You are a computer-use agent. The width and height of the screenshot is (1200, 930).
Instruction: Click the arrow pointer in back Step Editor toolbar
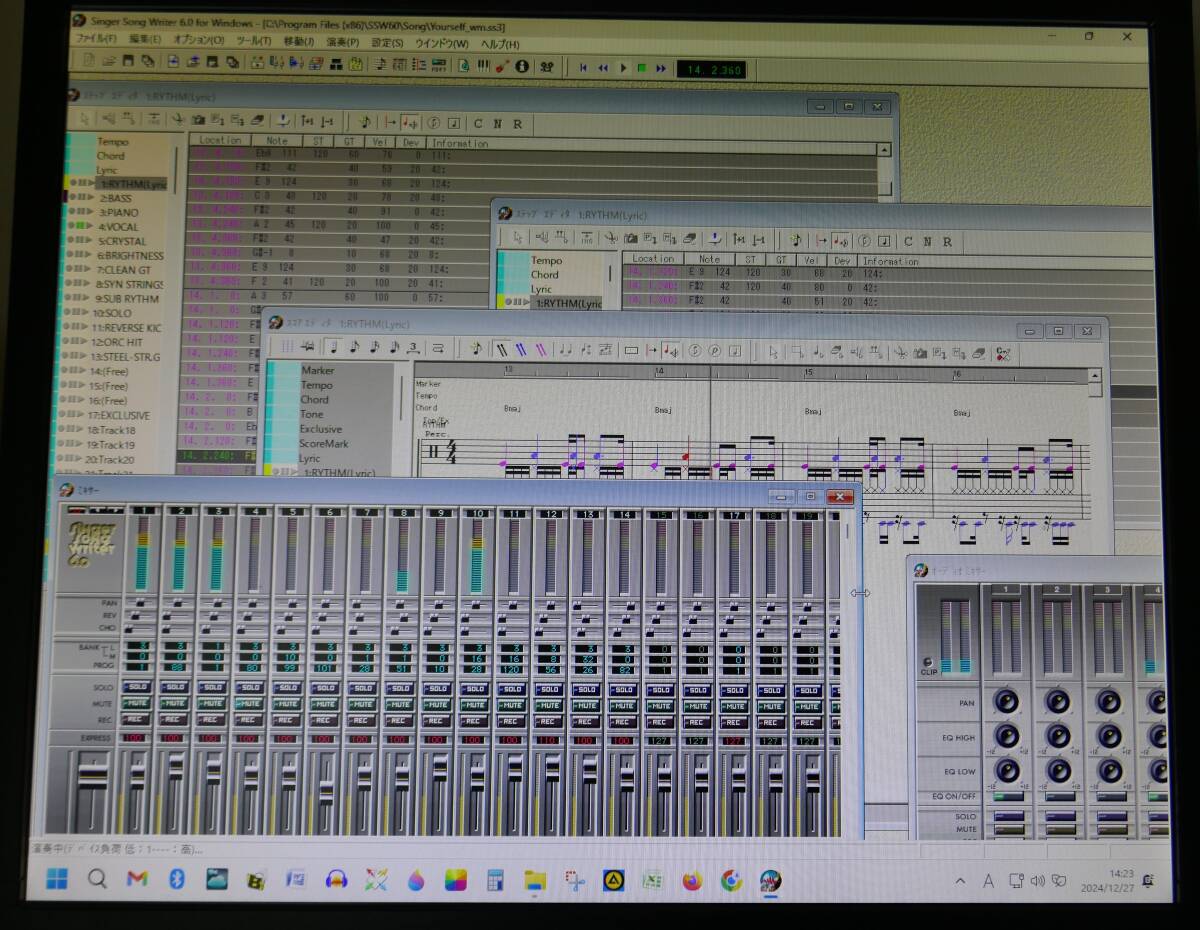tap(86, 118)
